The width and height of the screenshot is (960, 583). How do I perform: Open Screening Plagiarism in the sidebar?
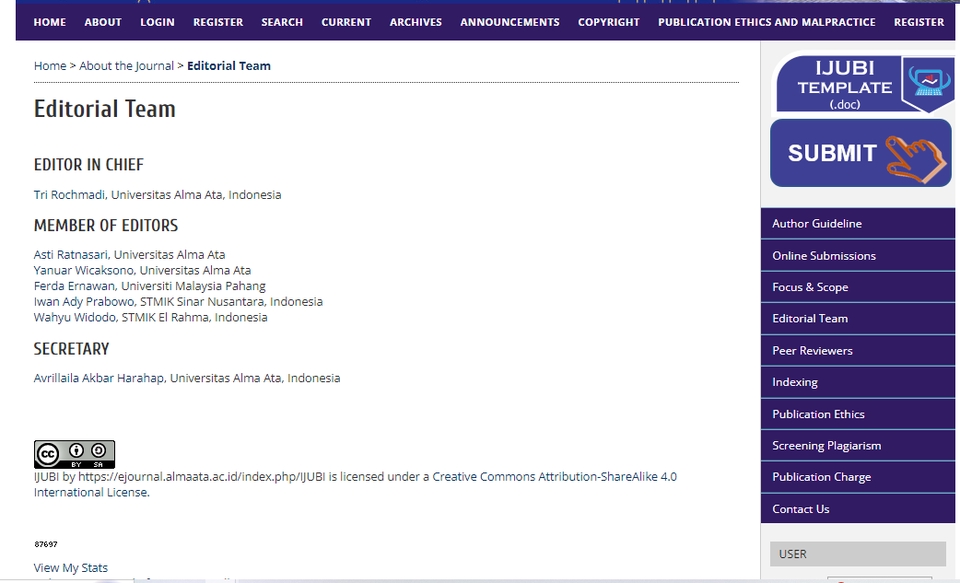858,445
